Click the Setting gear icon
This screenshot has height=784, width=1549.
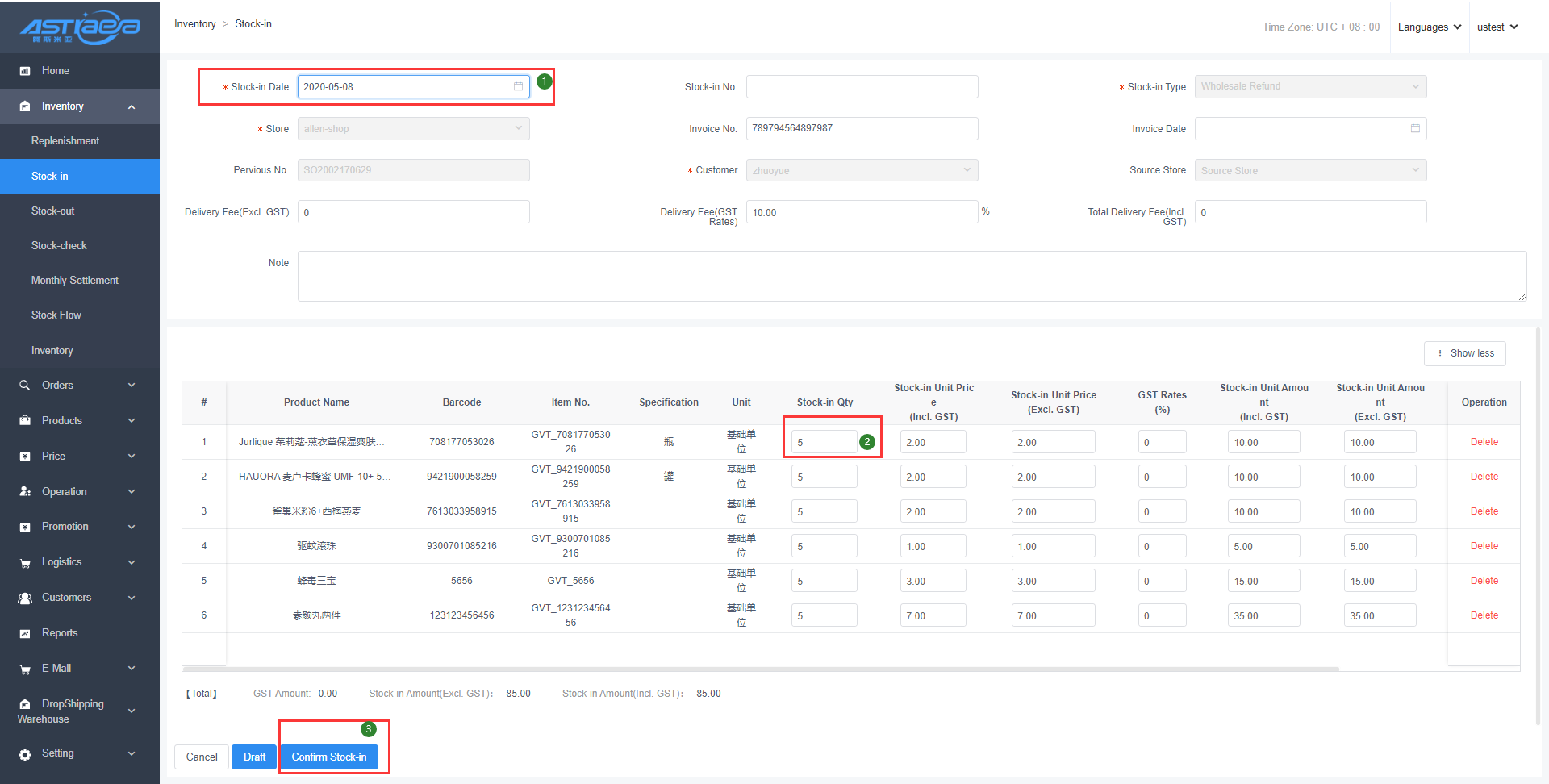[x=25, y=754]
